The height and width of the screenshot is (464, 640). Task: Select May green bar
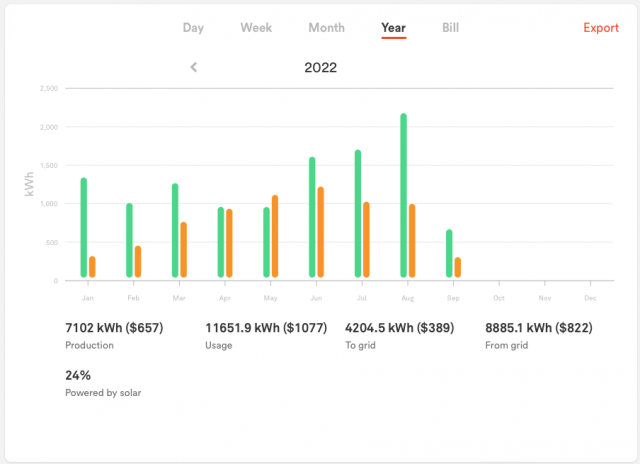click(267, 242)
